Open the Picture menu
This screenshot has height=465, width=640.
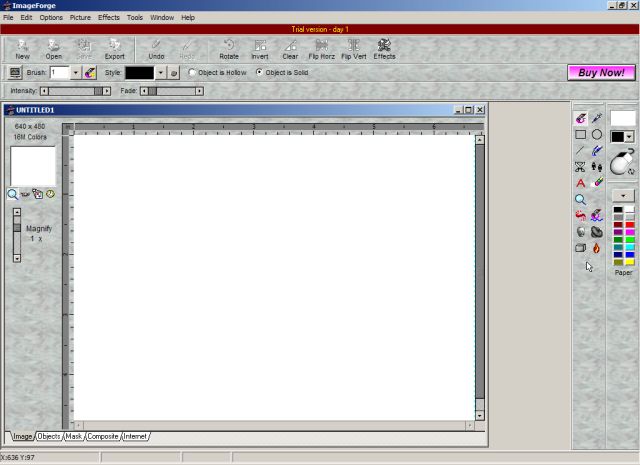[80, 18]
